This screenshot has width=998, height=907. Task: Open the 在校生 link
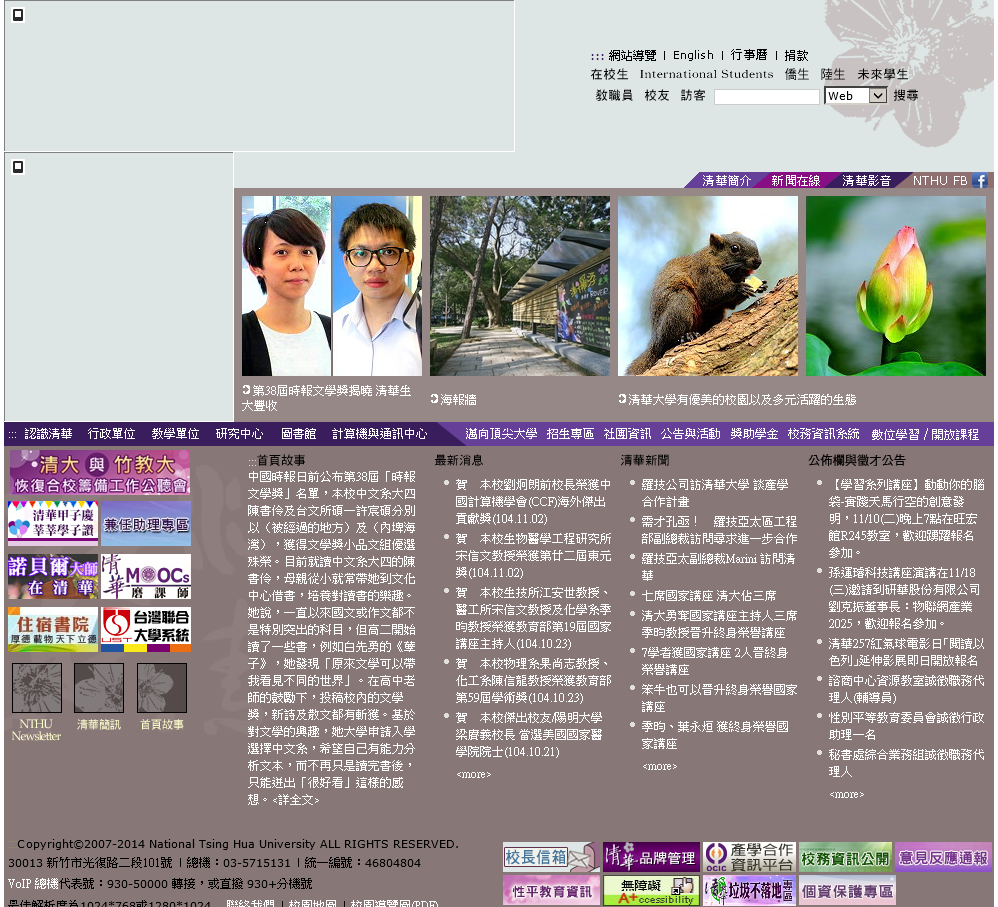pos(609,74)
